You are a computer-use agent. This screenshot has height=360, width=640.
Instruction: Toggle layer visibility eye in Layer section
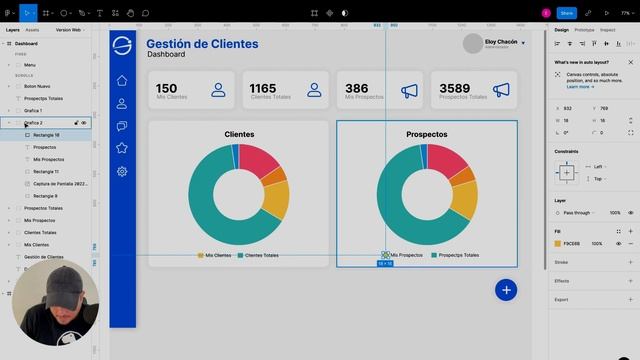(631, 213)
